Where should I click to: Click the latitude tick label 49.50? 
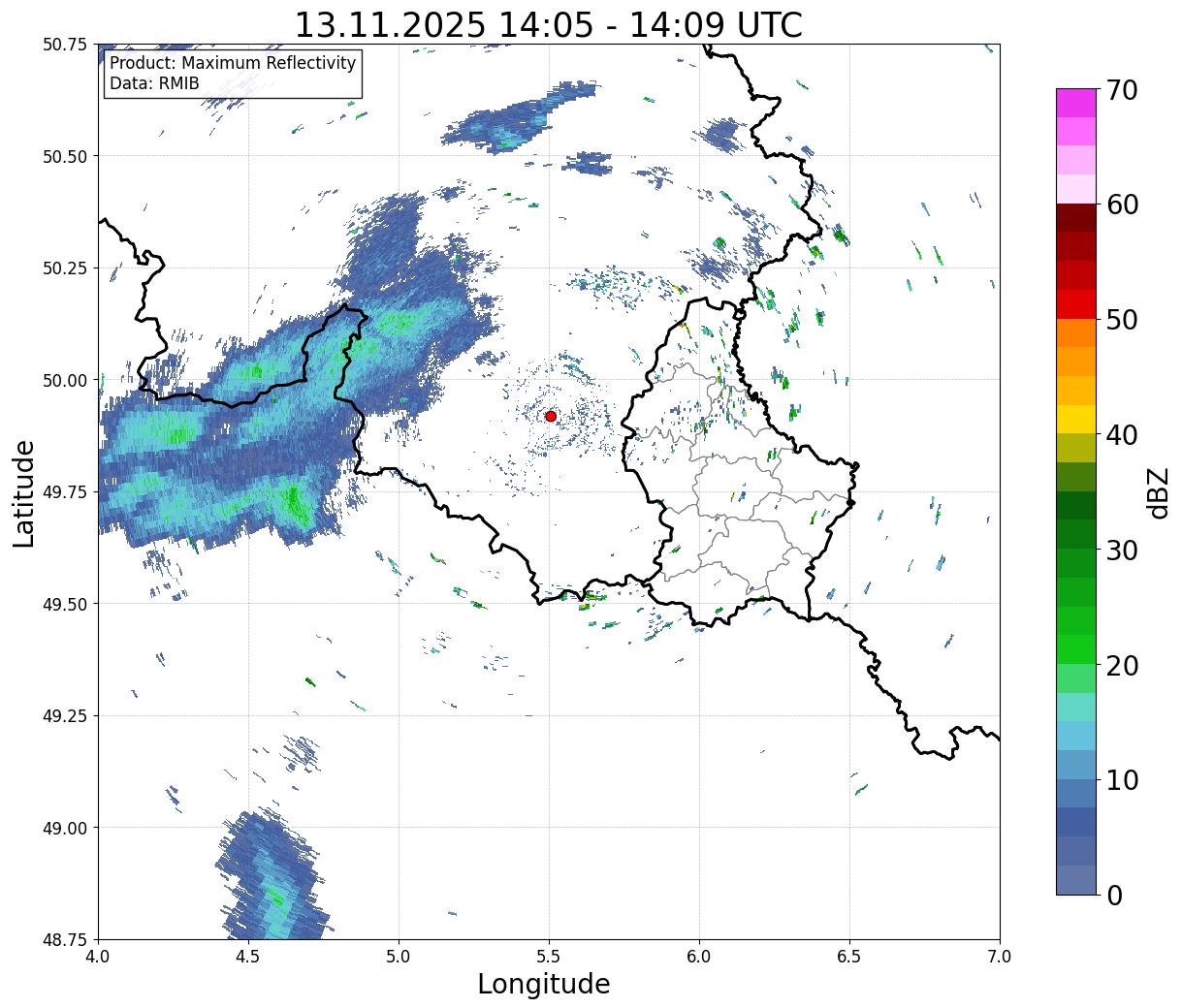[x=65, y=604]
